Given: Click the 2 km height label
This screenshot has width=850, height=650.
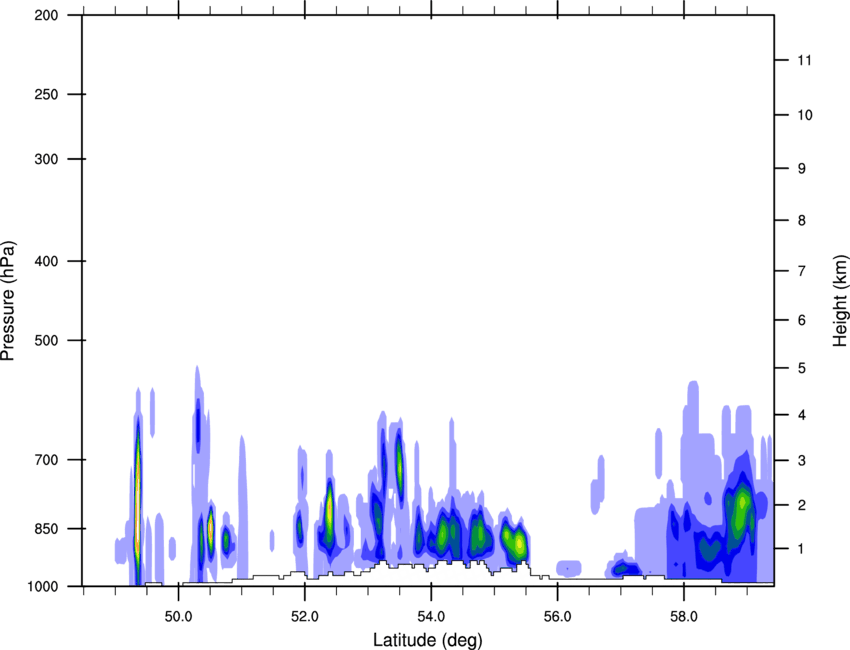Looking at the screenshot, I should pos(802,505).
